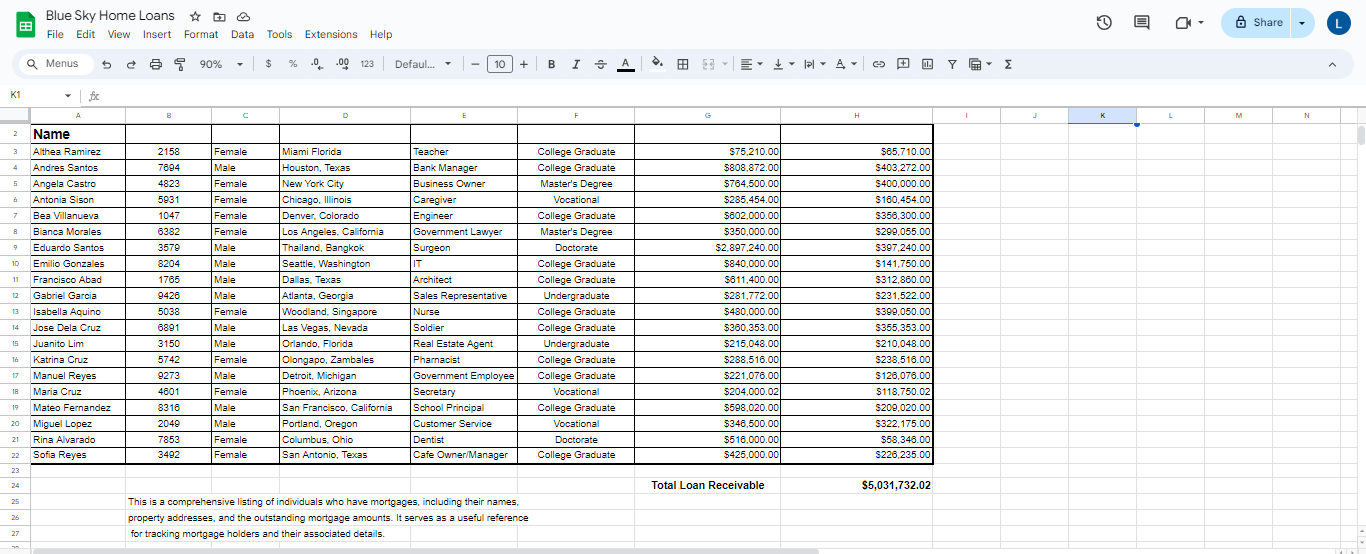
Task: Open the functions sigma icon
Action: pyautogui.click(x=1008, y=64)
